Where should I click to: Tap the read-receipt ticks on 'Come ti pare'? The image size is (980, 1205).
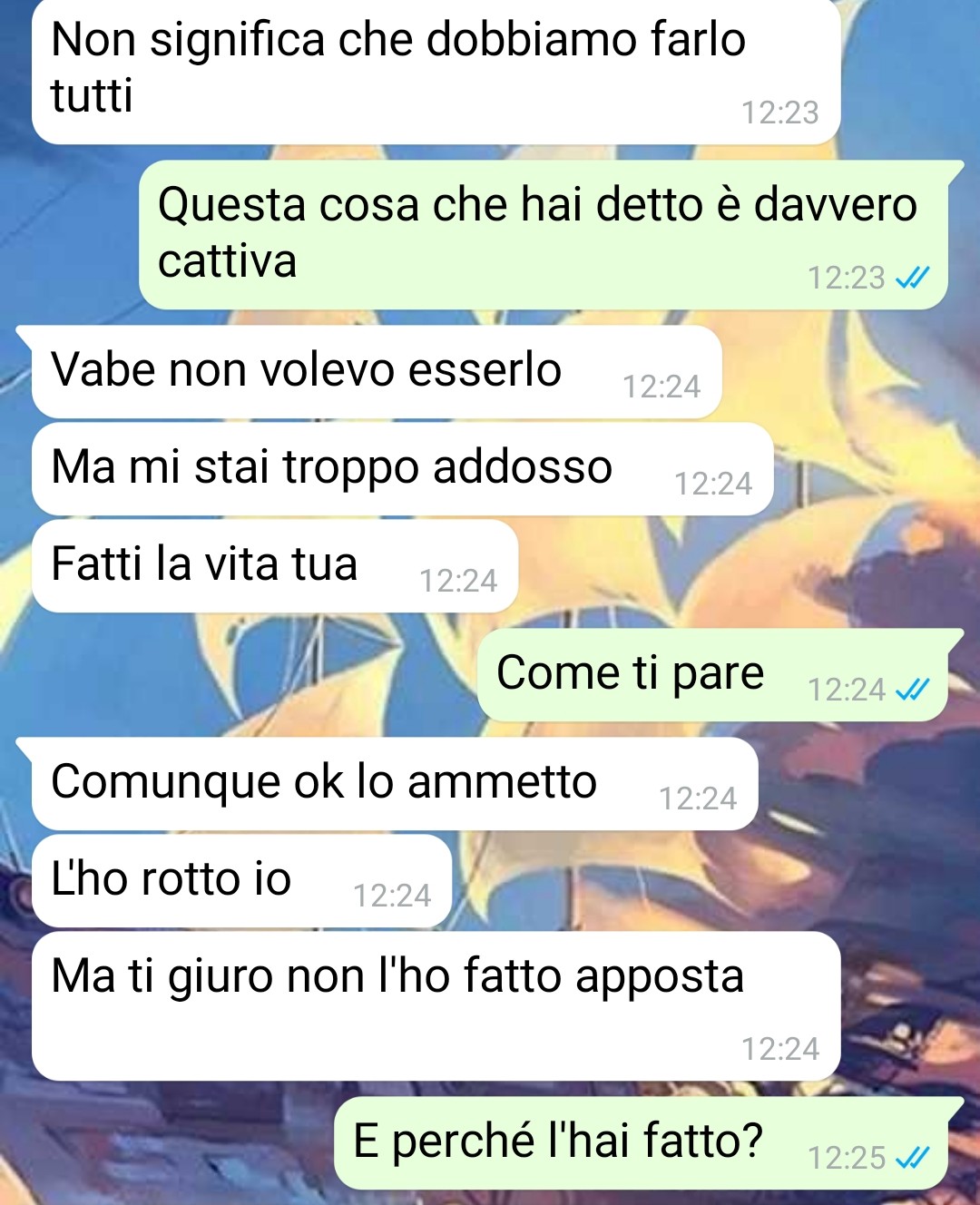(x=912, y=691)
